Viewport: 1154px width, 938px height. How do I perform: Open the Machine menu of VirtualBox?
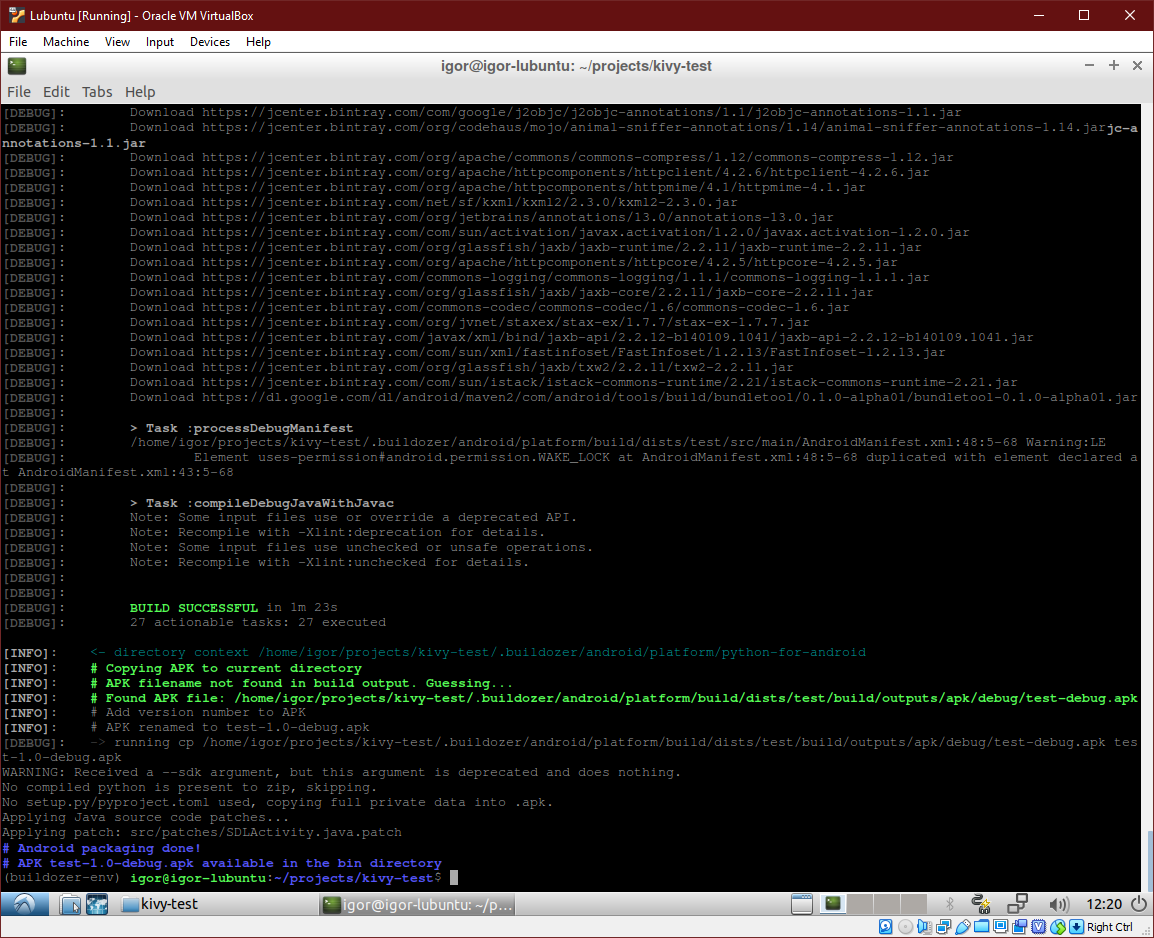click(65, 41)
